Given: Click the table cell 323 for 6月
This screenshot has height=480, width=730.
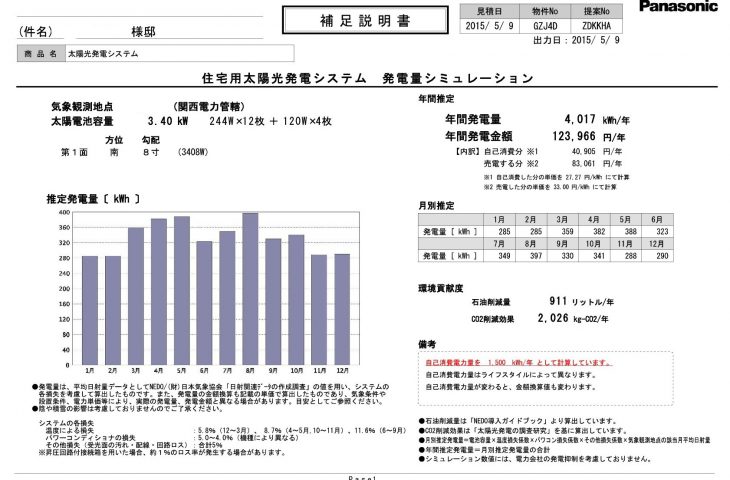Looking at the screenshot, I should tap(658, 231).
